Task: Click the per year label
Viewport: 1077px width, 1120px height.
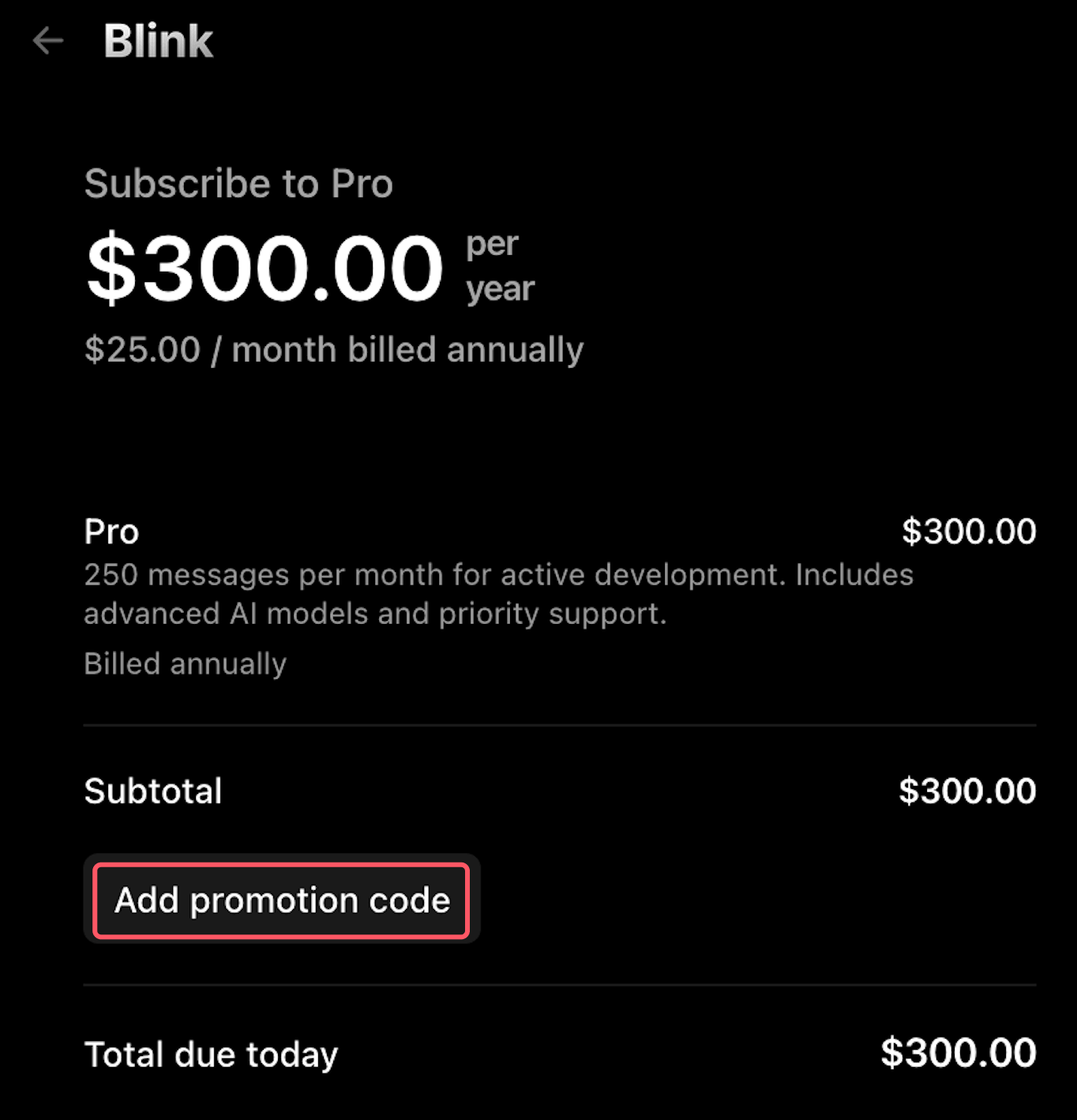Action: click(497, 266)
